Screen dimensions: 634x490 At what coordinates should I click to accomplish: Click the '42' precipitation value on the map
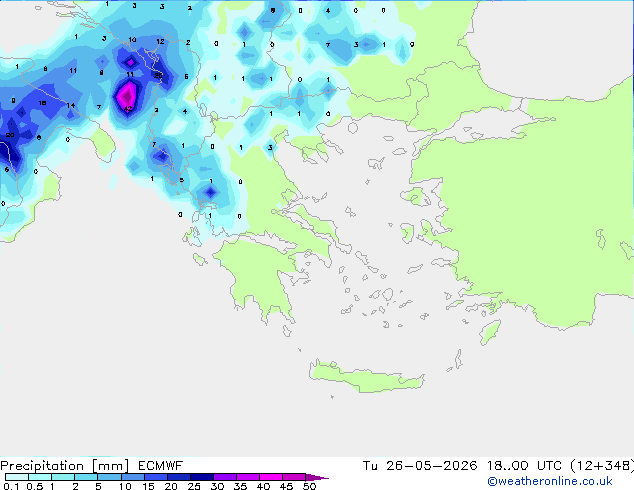coord(128,109)
